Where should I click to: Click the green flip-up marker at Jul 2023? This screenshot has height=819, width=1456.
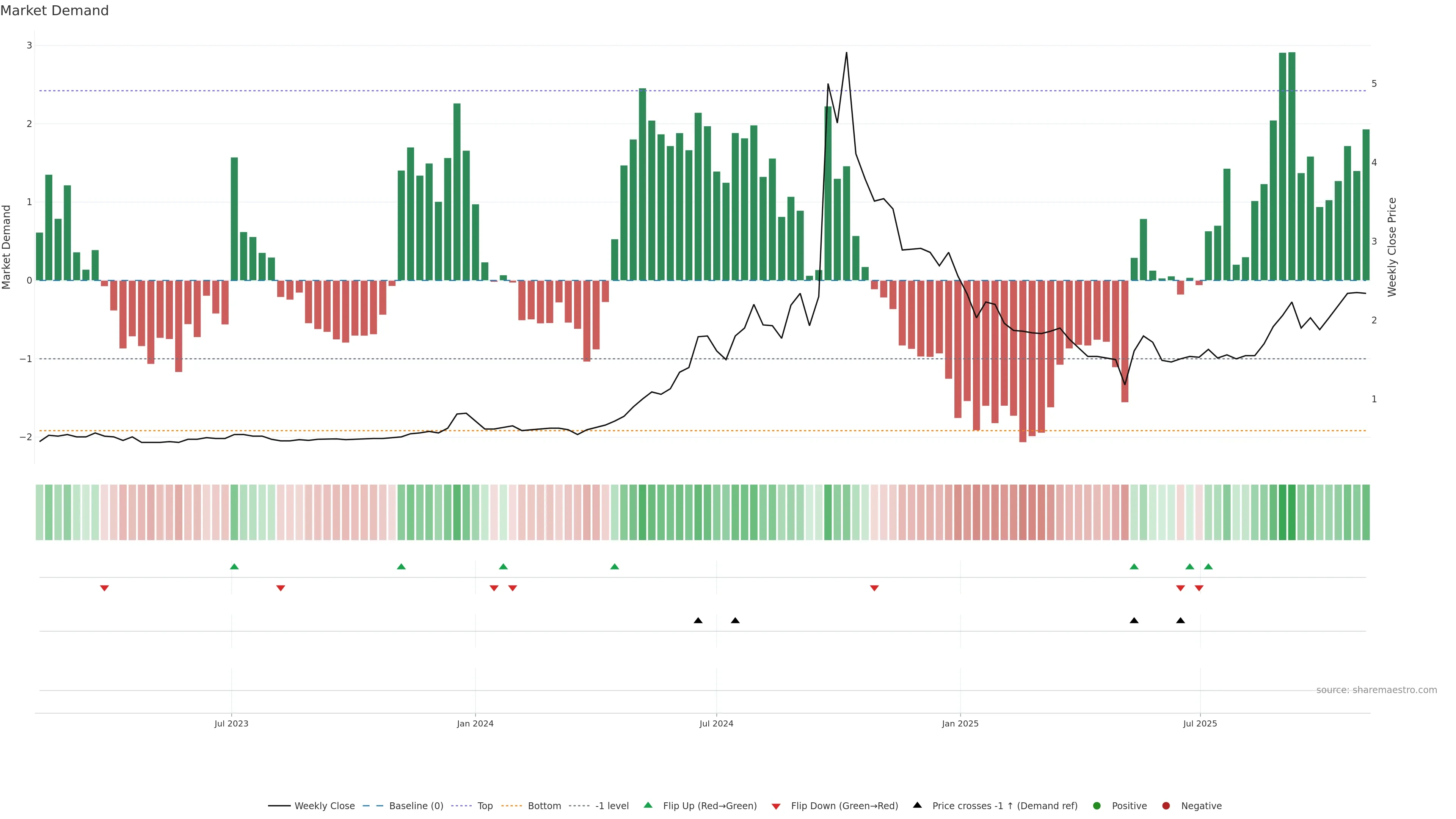pyautogui.click(x=235, y=566)
